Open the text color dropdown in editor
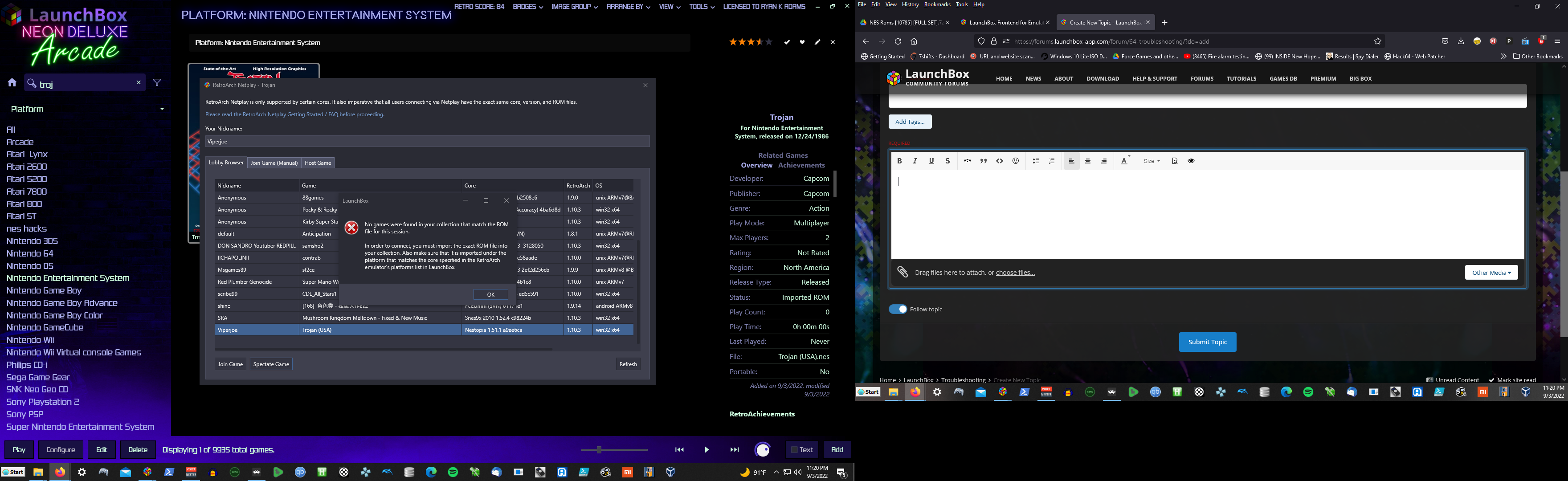 pos(1126,161)
